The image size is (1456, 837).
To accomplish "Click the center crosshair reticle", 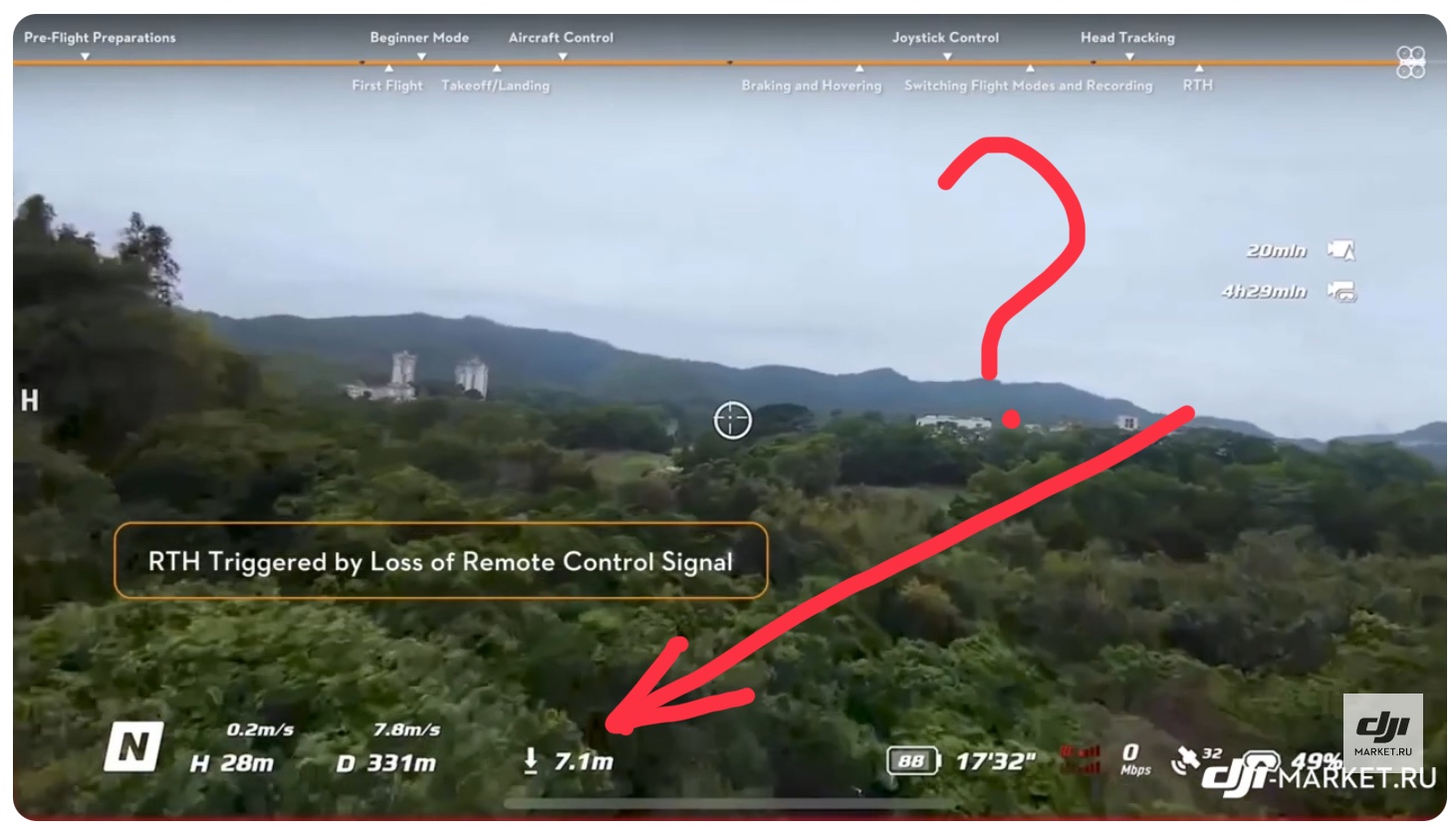I will (x=732, y=420).
